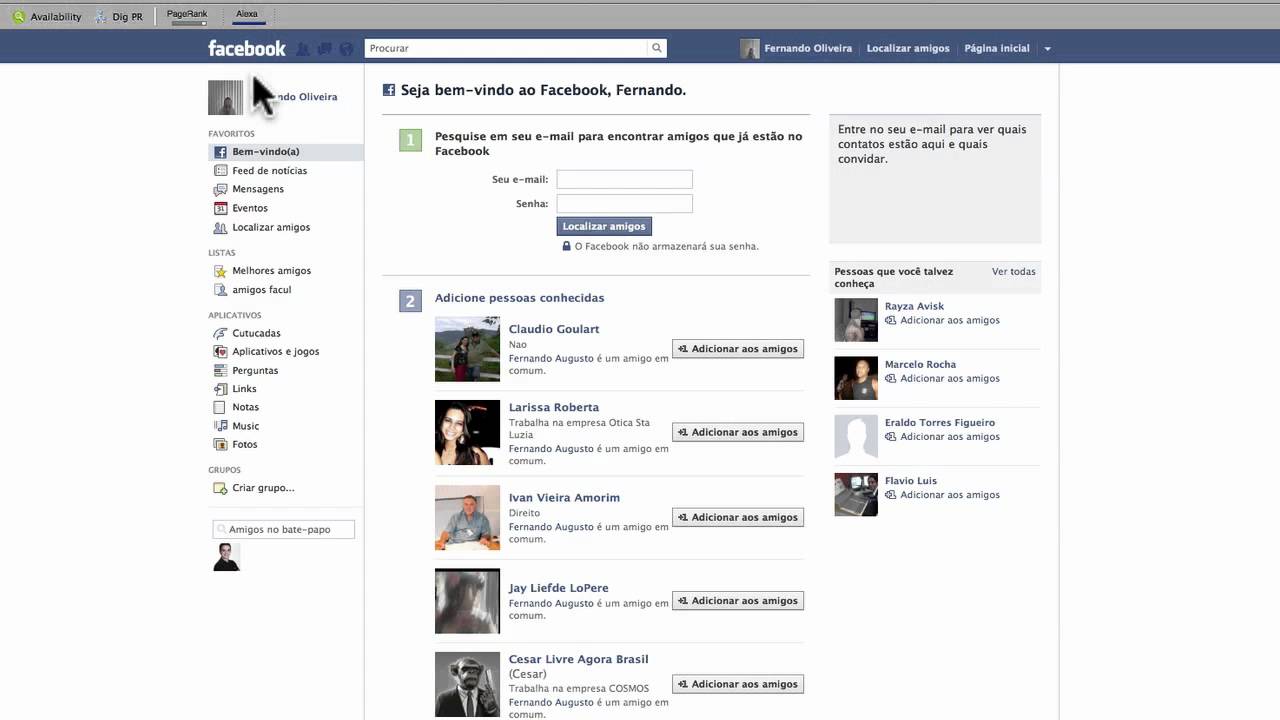Image resolution: width=1280 pixels, height=720 pixels.
Task: Click the Feed de notícias icon
Action: 221,171
